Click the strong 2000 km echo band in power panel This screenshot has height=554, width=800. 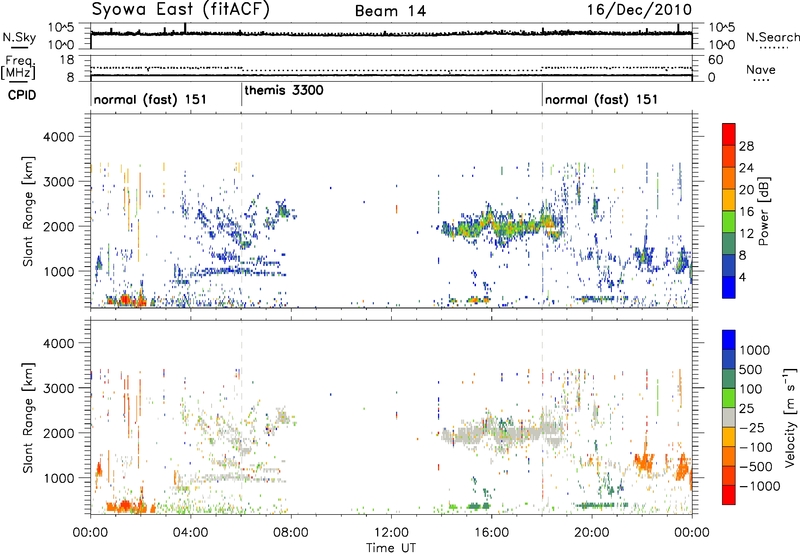(503, 226)
